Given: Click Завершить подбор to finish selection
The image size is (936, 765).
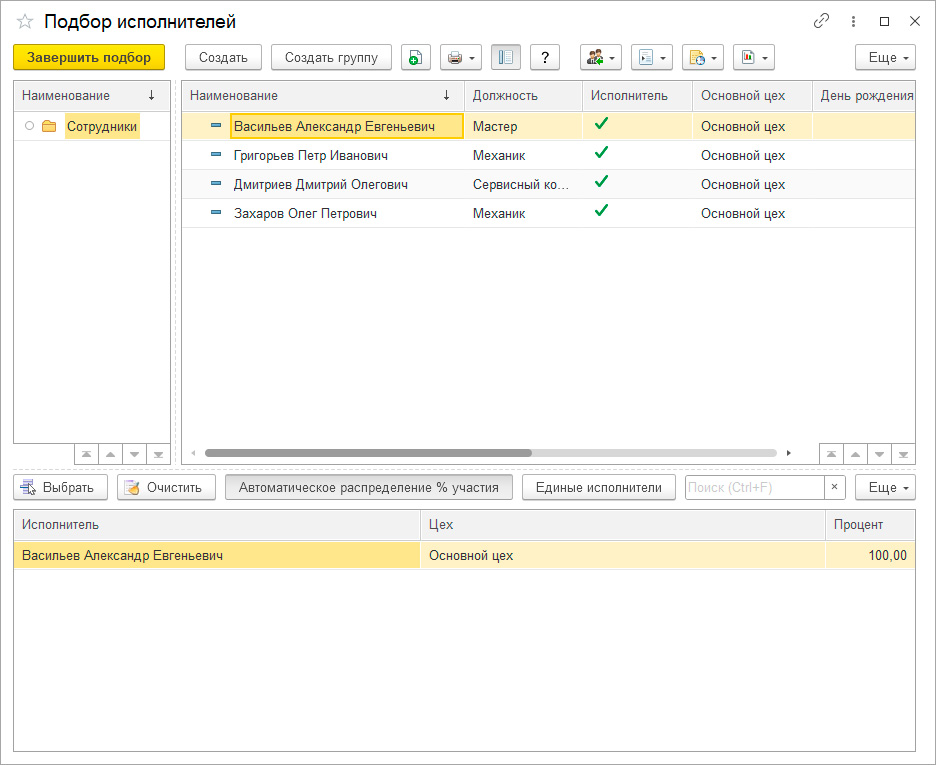Looking at the screenshot, I should click(89, 57).
